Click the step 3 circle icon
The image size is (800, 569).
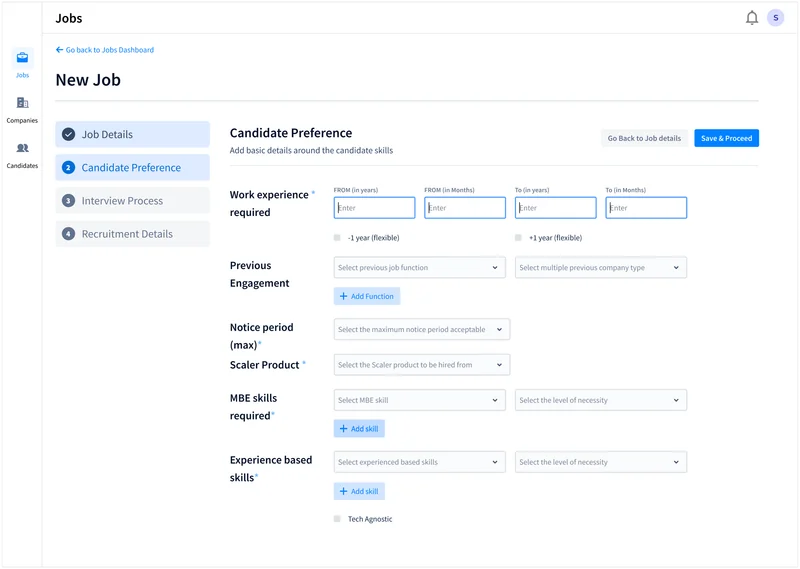point(68,201)
